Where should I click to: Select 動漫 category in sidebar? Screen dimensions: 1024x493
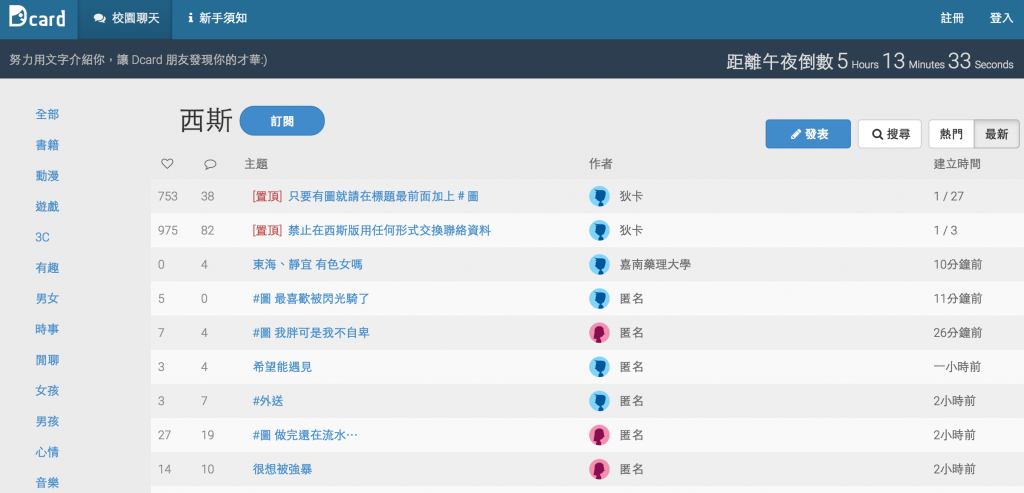[x=47, y=176]
